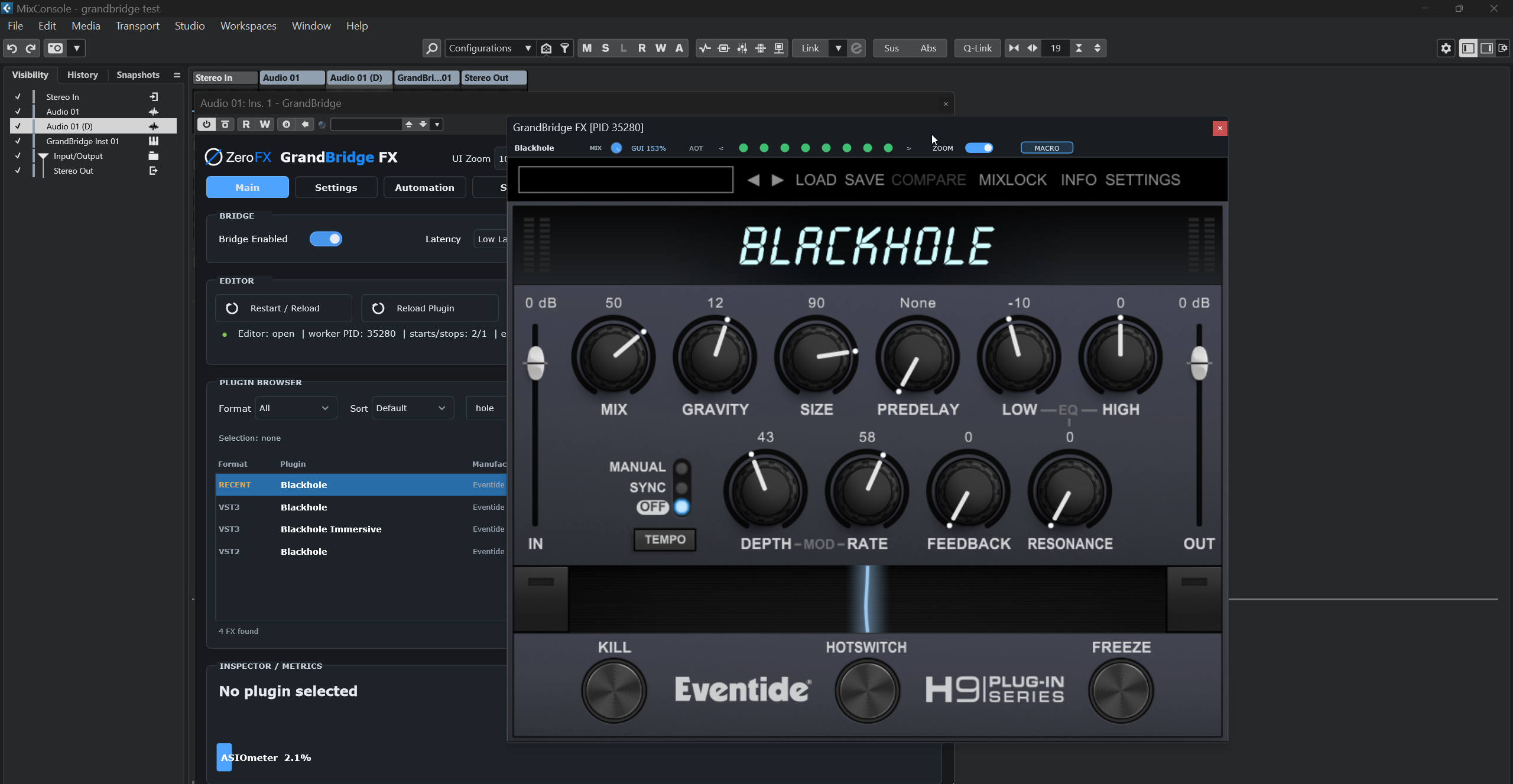
Task: Click the Redo arrow in MixConsole toolbar
Action: tap(31, 48)
